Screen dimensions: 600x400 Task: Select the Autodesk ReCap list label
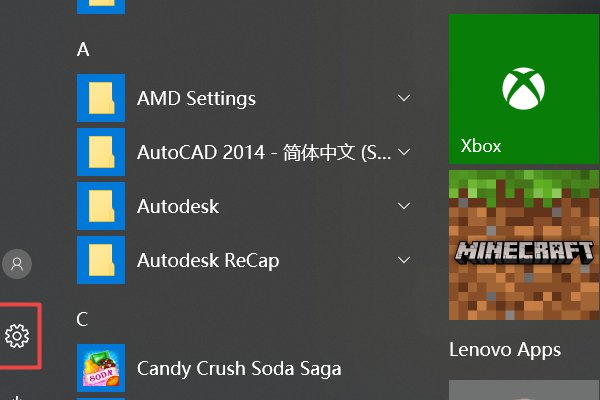[x=208, y=261]
